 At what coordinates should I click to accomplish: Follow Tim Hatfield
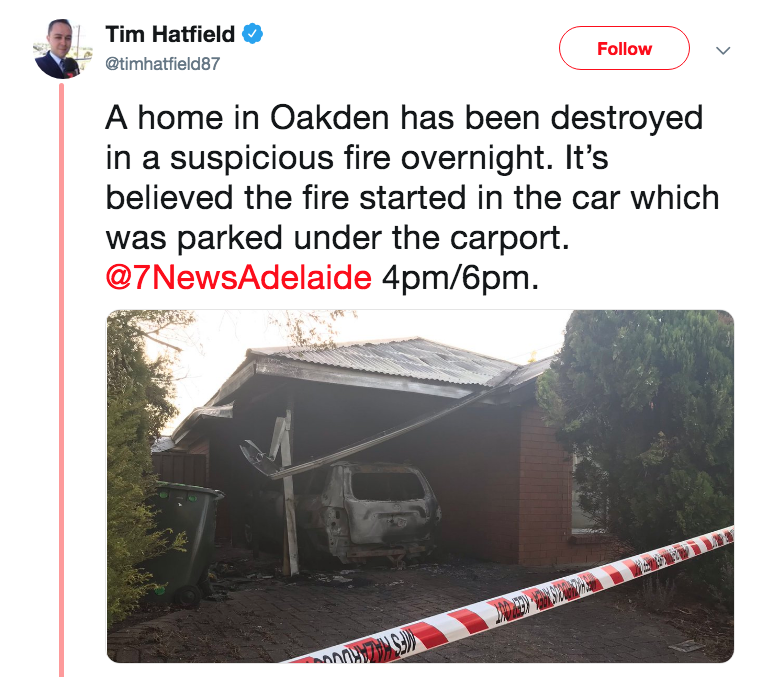pos(624,48)
